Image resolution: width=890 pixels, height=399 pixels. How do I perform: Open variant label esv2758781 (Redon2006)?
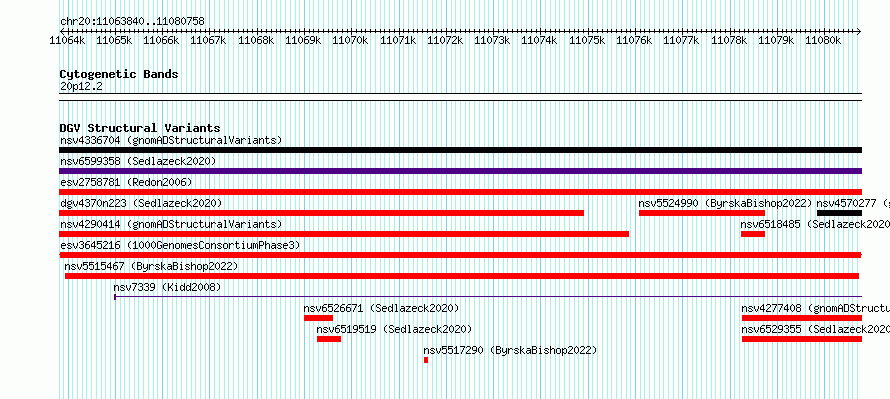tap(126, 182)
